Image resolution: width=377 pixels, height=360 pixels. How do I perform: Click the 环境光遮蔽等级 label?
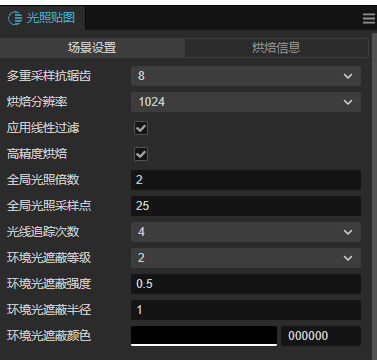49,258
